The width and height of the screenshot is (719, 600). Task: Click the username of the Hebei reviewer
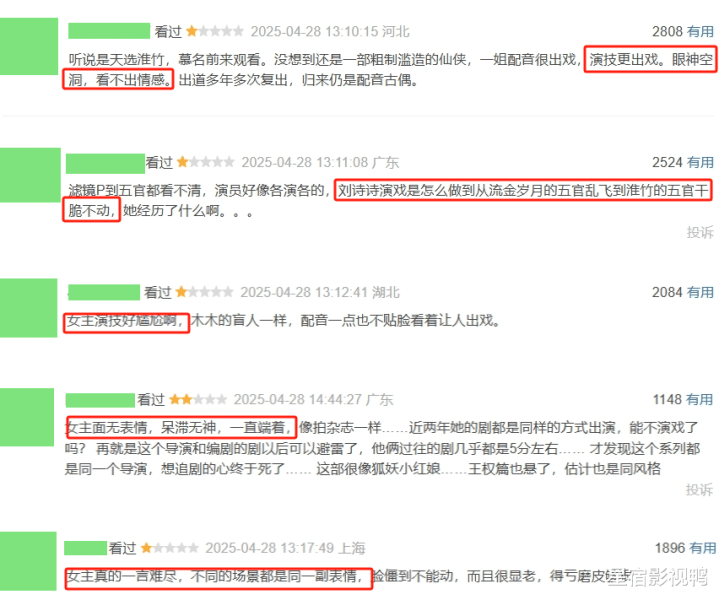[109, 31]
